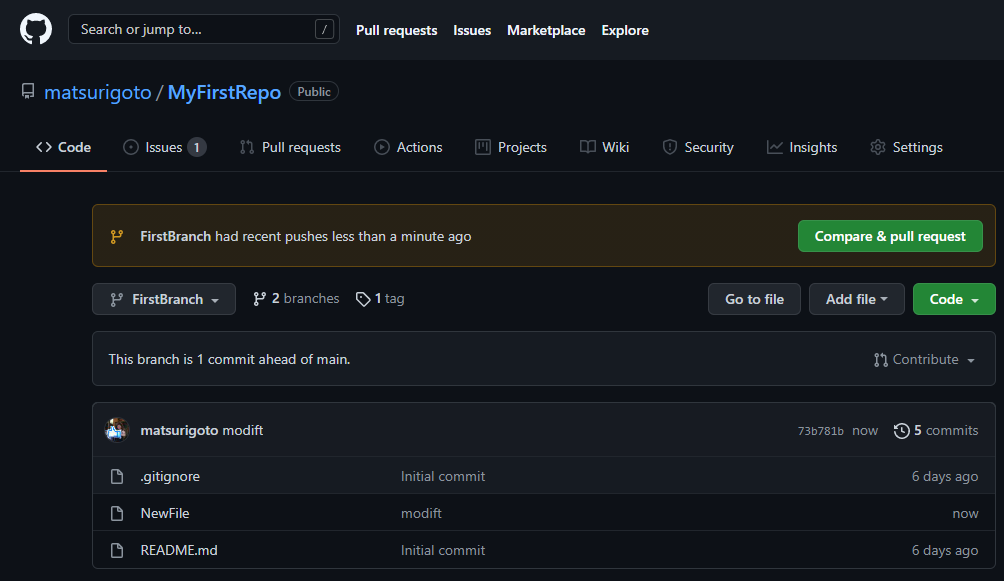The height and width of the screenshot is (581, 1004).
Task: Click the Public visibility badge
Action: click(314, 92)
